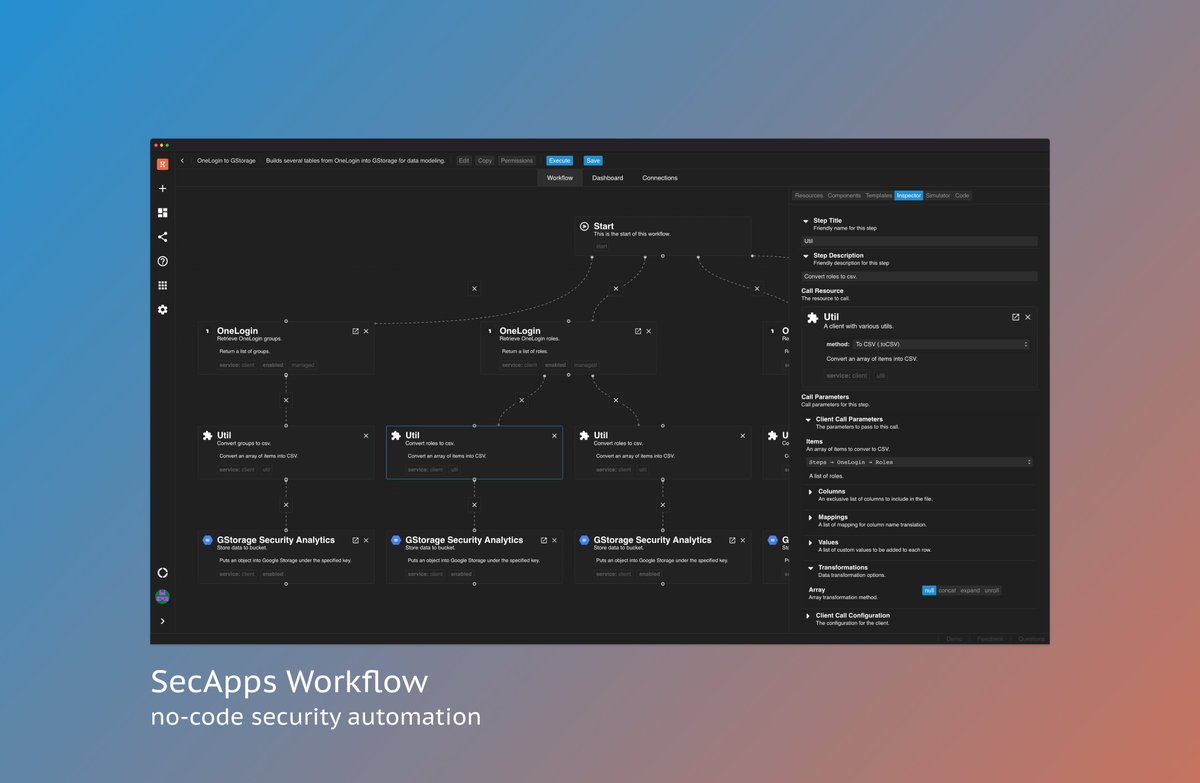Open external link on OneLogin roles node

point(638,331)
